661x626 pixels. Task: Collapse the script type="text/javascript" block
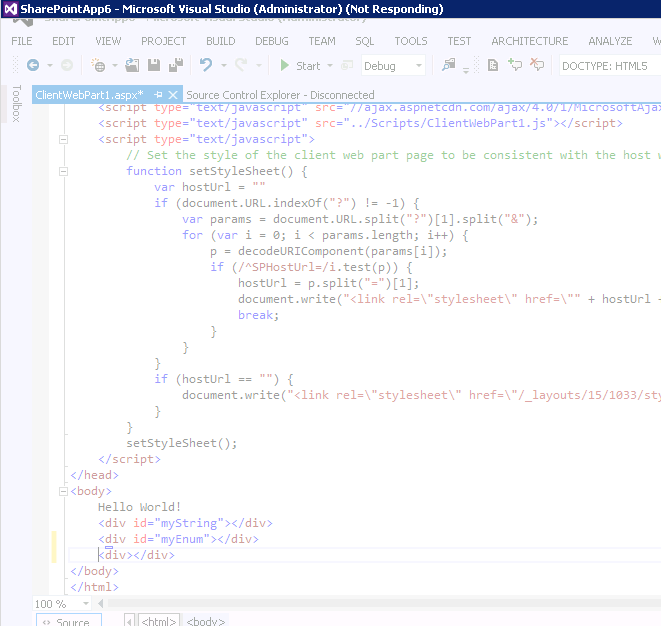pyautogui.click(x=63, y=140)
